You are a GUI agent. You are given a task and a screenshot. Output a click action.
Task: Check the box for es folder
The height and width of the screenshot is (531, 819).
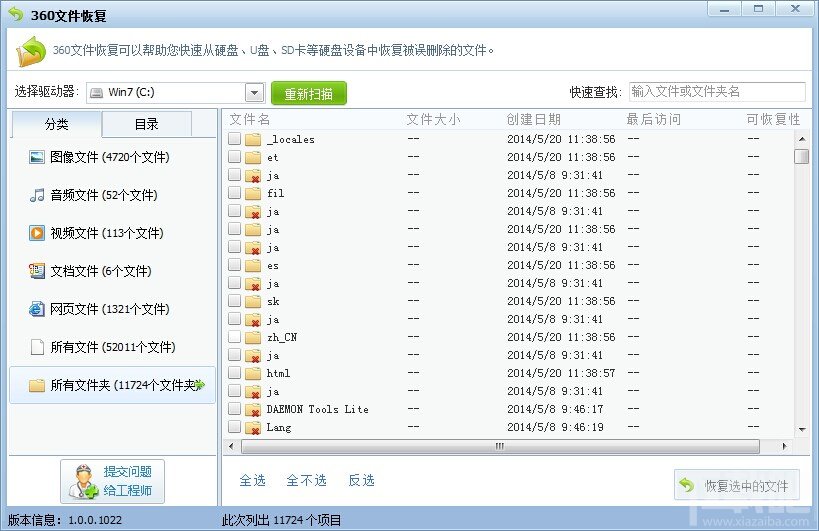tap(235, 265)
